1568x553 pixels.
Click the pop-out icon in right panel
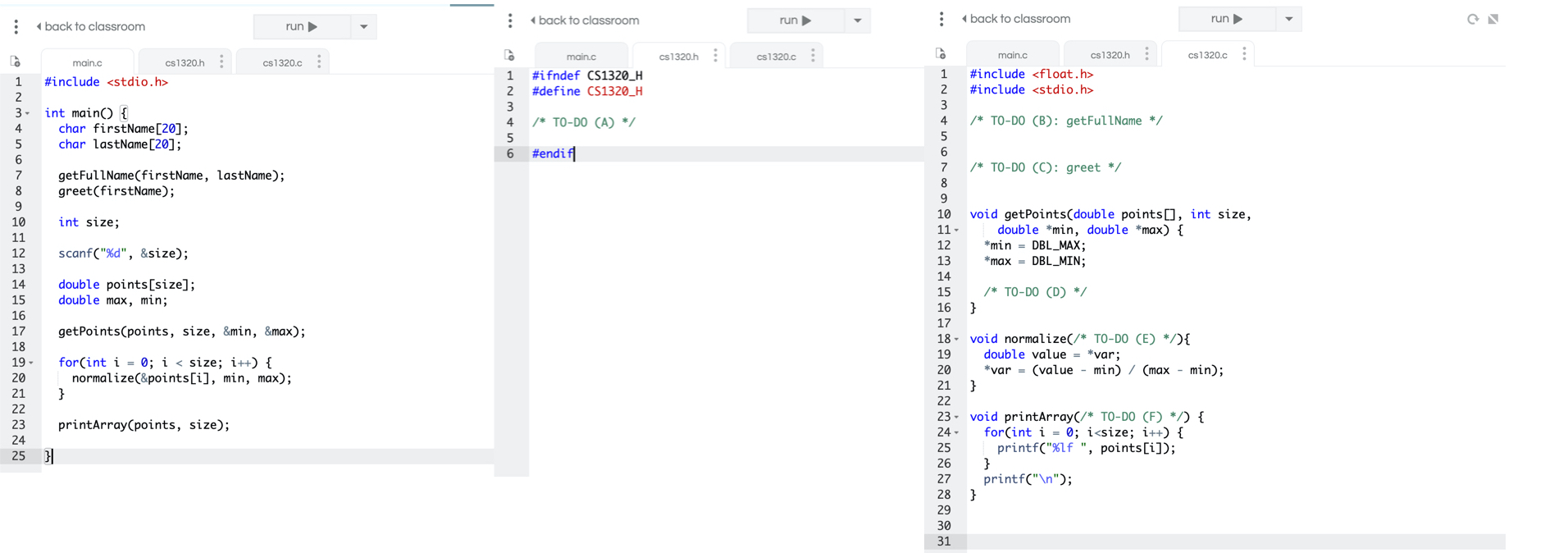(x=1493, y=19)
